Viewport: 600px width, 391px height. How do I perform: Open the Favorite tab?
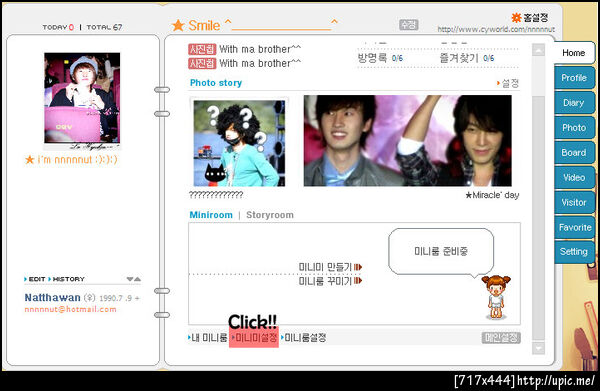[x=574, y=227]
